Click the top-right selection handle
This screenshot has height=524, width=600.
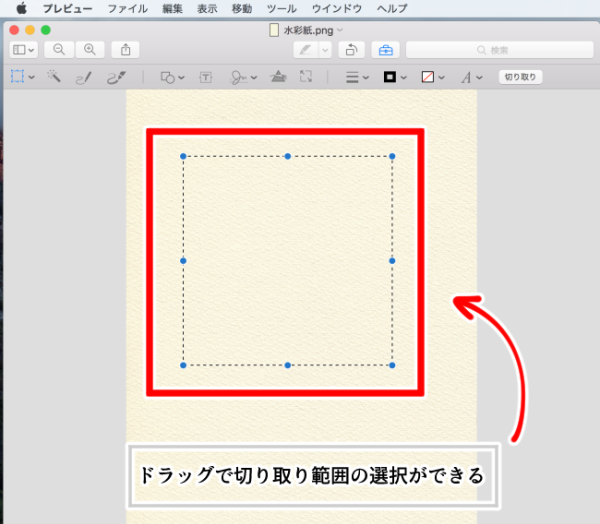point(392,156)
